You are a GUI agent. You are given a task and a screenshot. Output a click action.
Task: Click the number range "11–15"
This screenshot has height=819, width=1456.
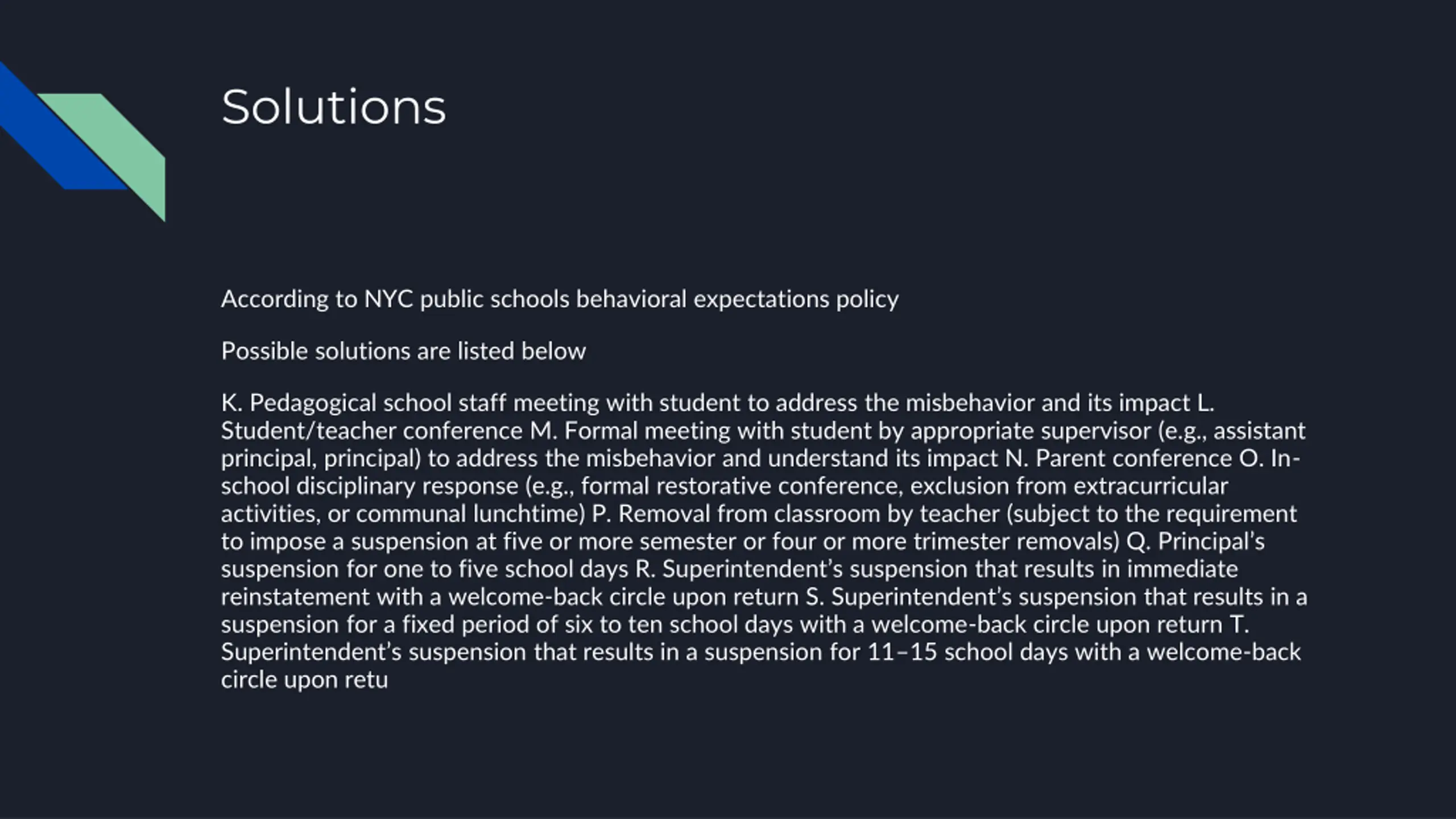click(902, 652)
